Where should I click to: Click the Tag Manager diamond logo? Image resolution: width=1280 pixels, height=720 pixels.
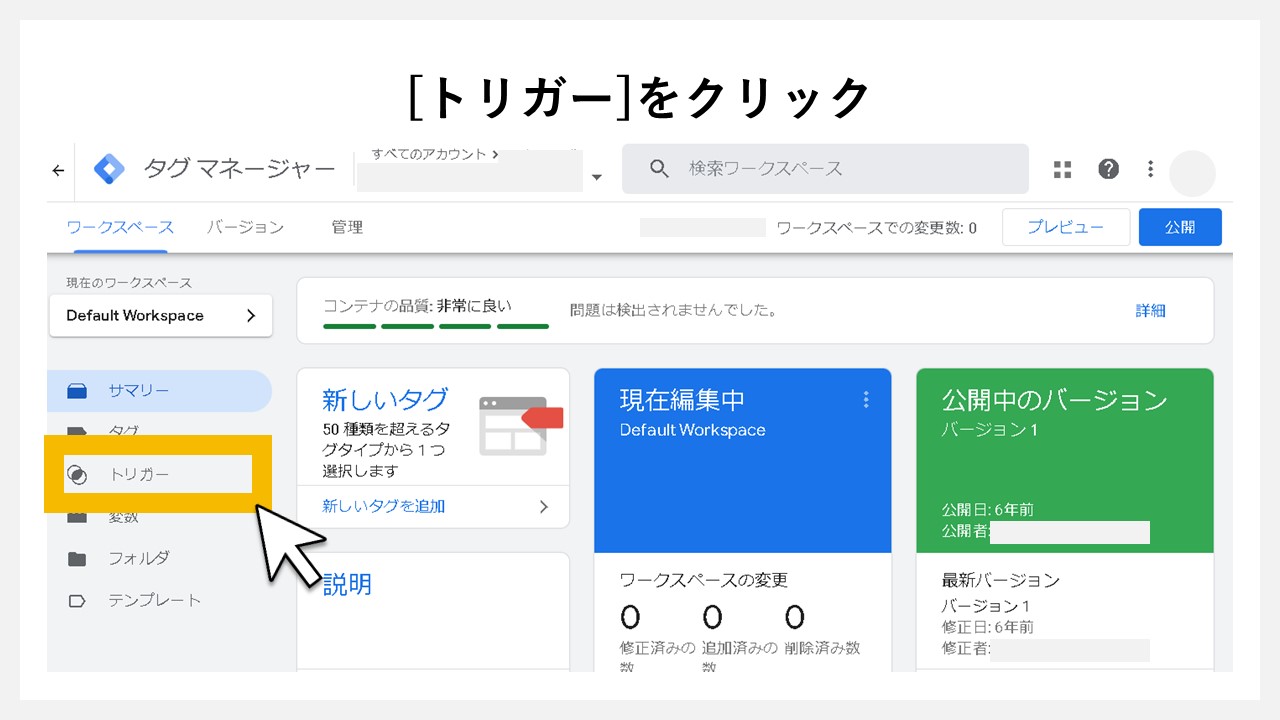click(109, 169)
